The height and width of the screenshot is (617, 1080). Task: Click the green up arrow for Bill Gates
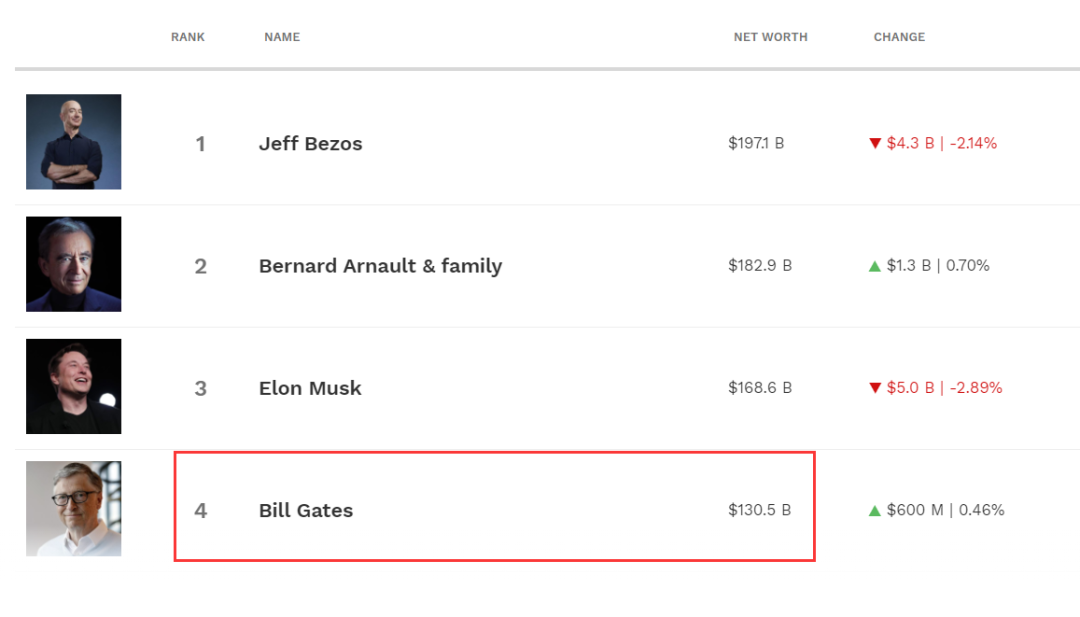click(875, 510)
